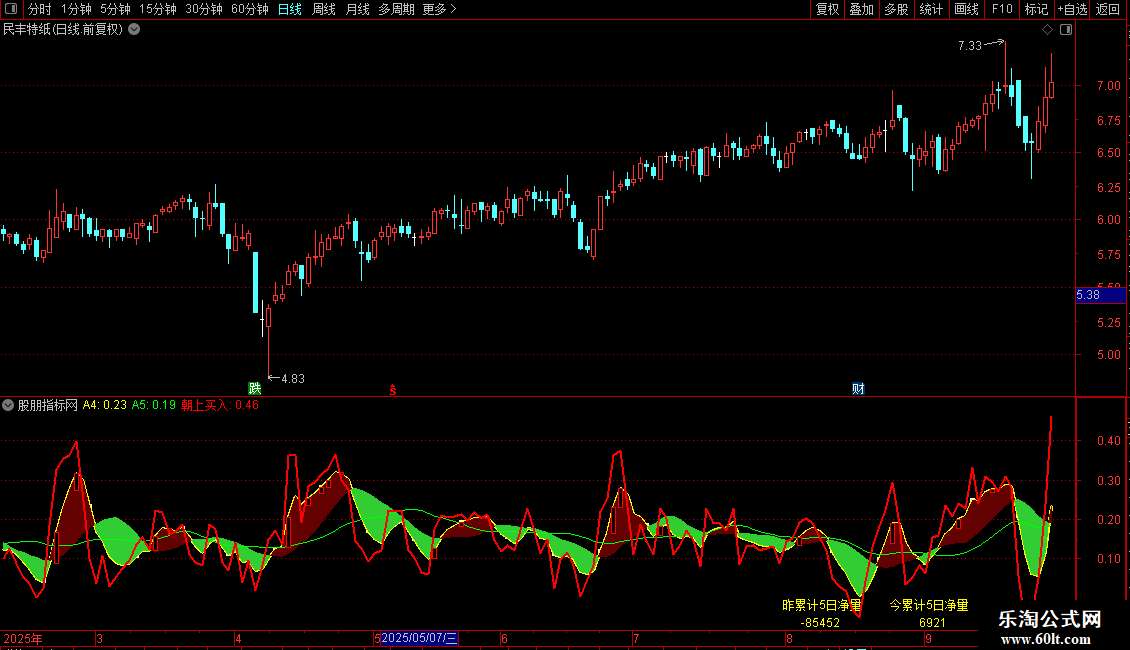Click the A4: 0.23 indicator value

[104, 405]
